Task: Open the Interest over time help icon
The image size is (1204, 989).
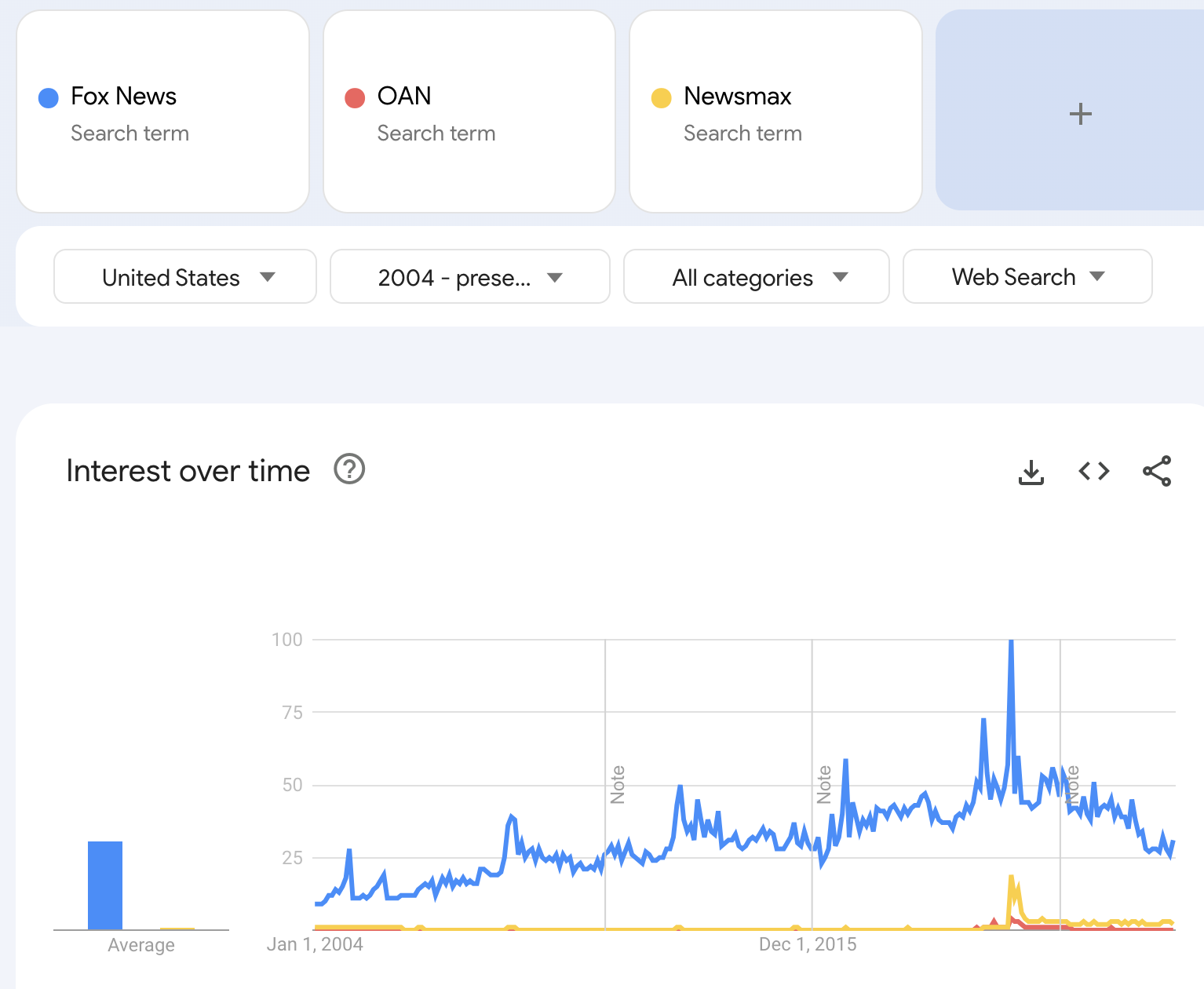Action: (349, 469)
